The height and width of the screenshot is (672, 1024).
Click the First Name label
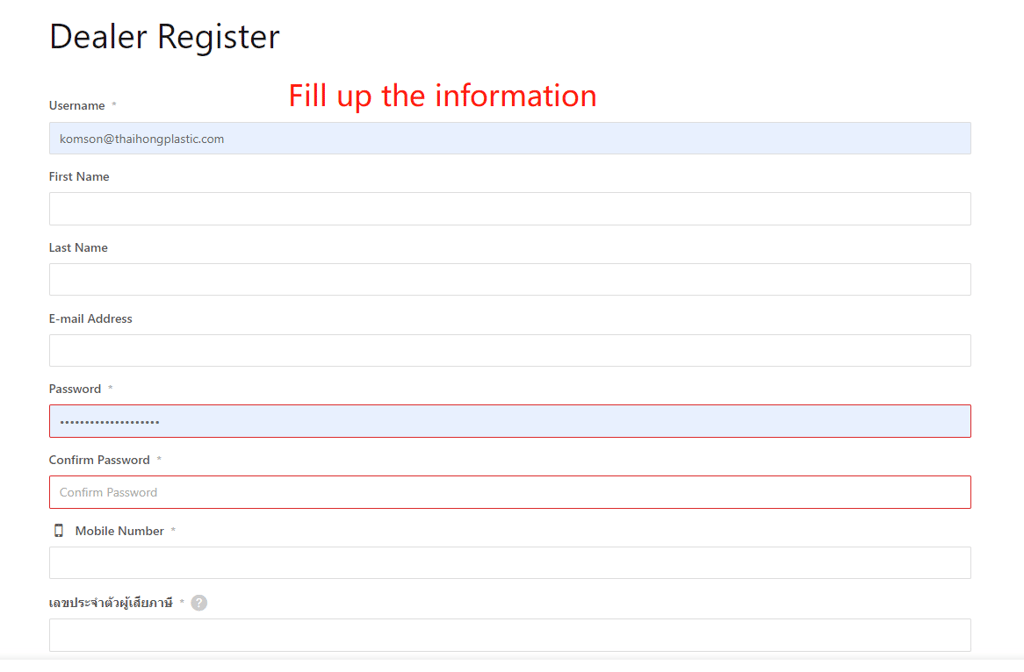point(79,177)
